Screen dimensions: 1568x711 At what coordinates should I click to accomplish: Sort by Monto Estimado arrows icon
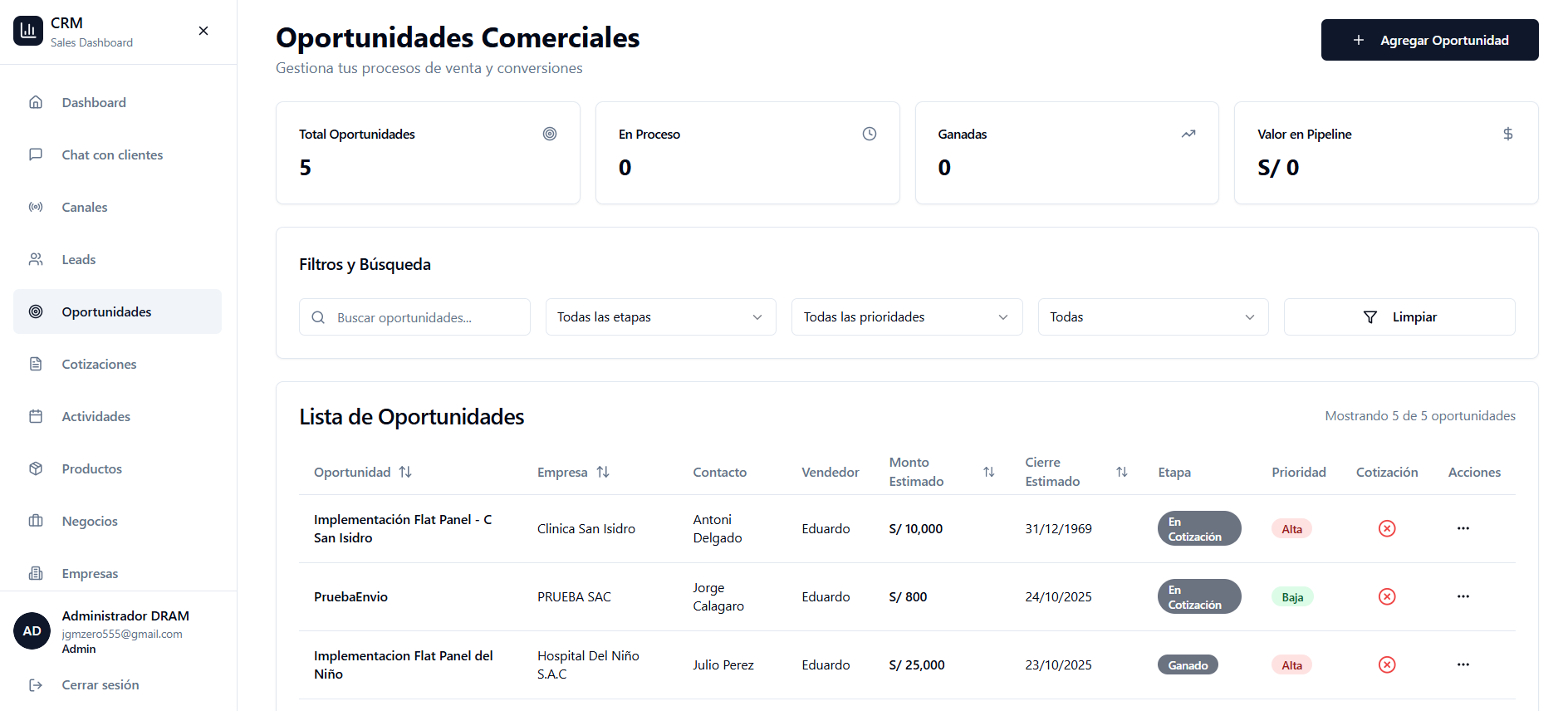(x=988, y=472)
